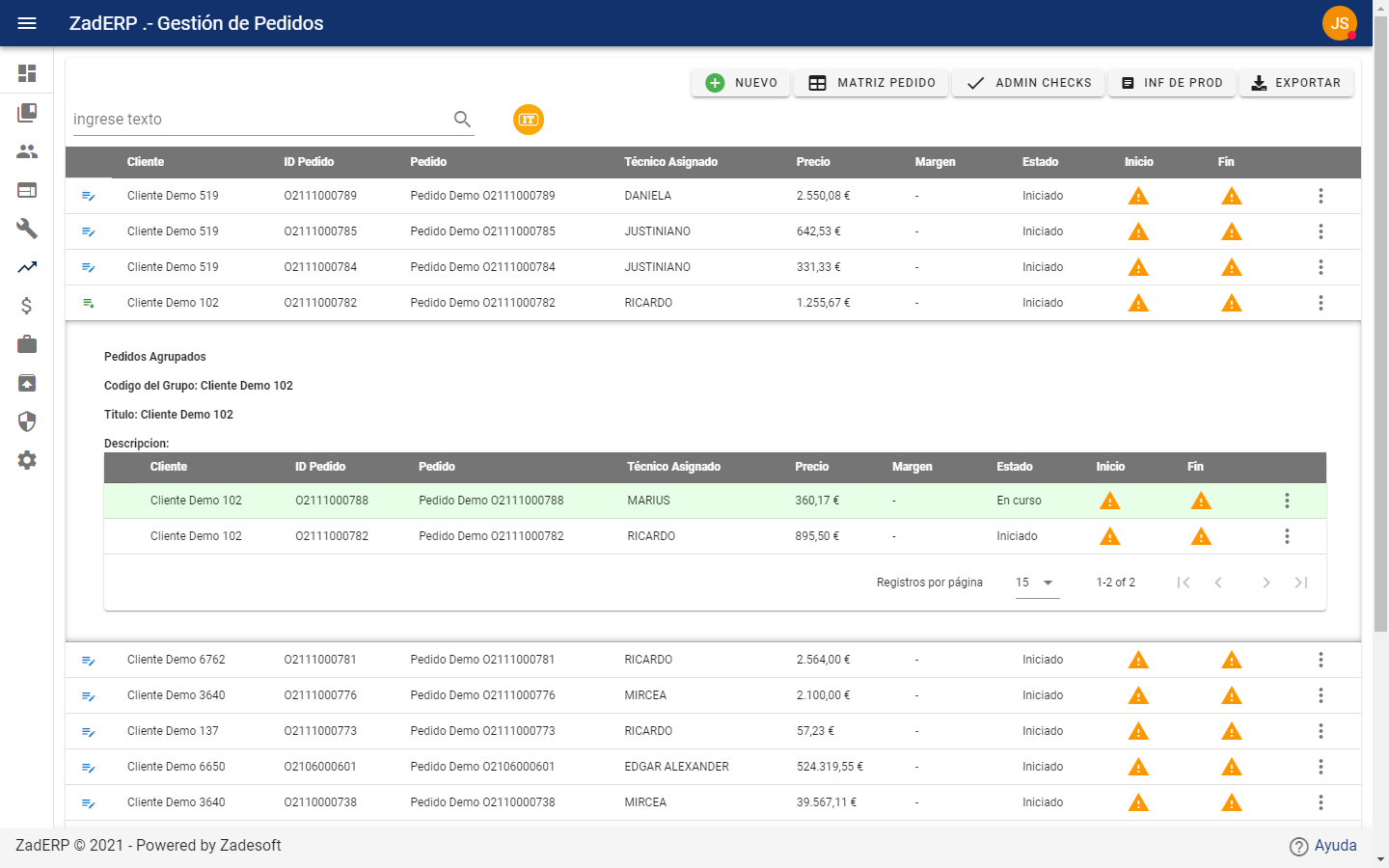Expand row for order 02111000789
This screenshot has width=1389, height=868.
point(89,196)
